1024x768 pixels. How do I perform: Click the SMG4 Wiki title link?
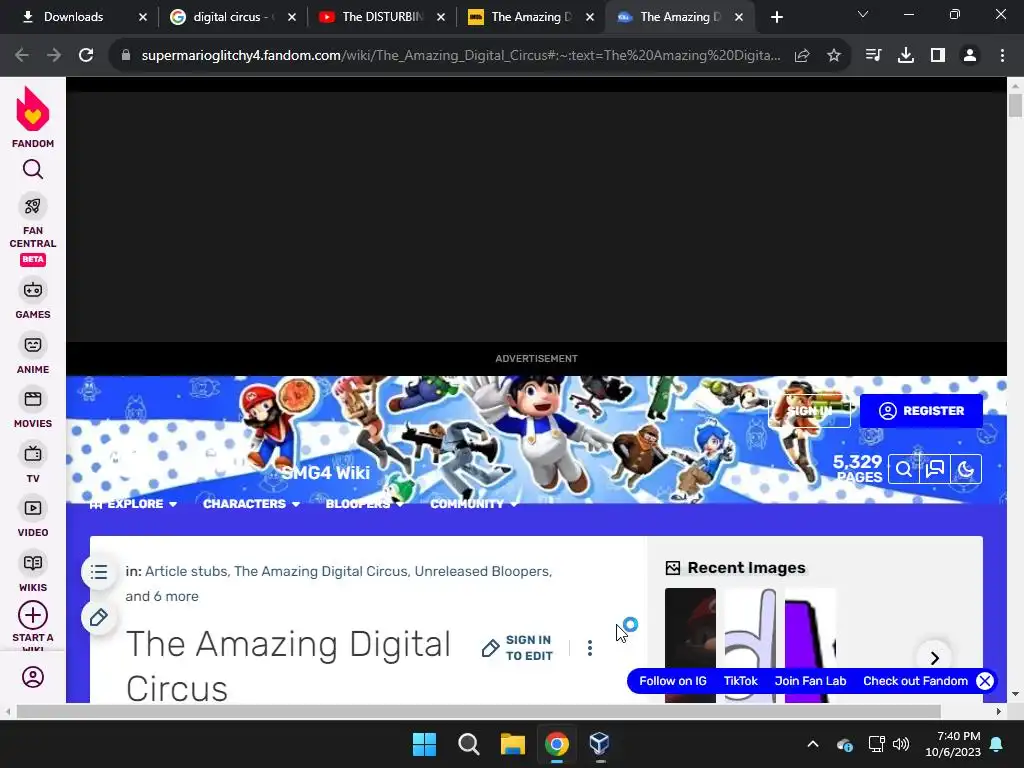pyautogui.click(x=325, y=473)
